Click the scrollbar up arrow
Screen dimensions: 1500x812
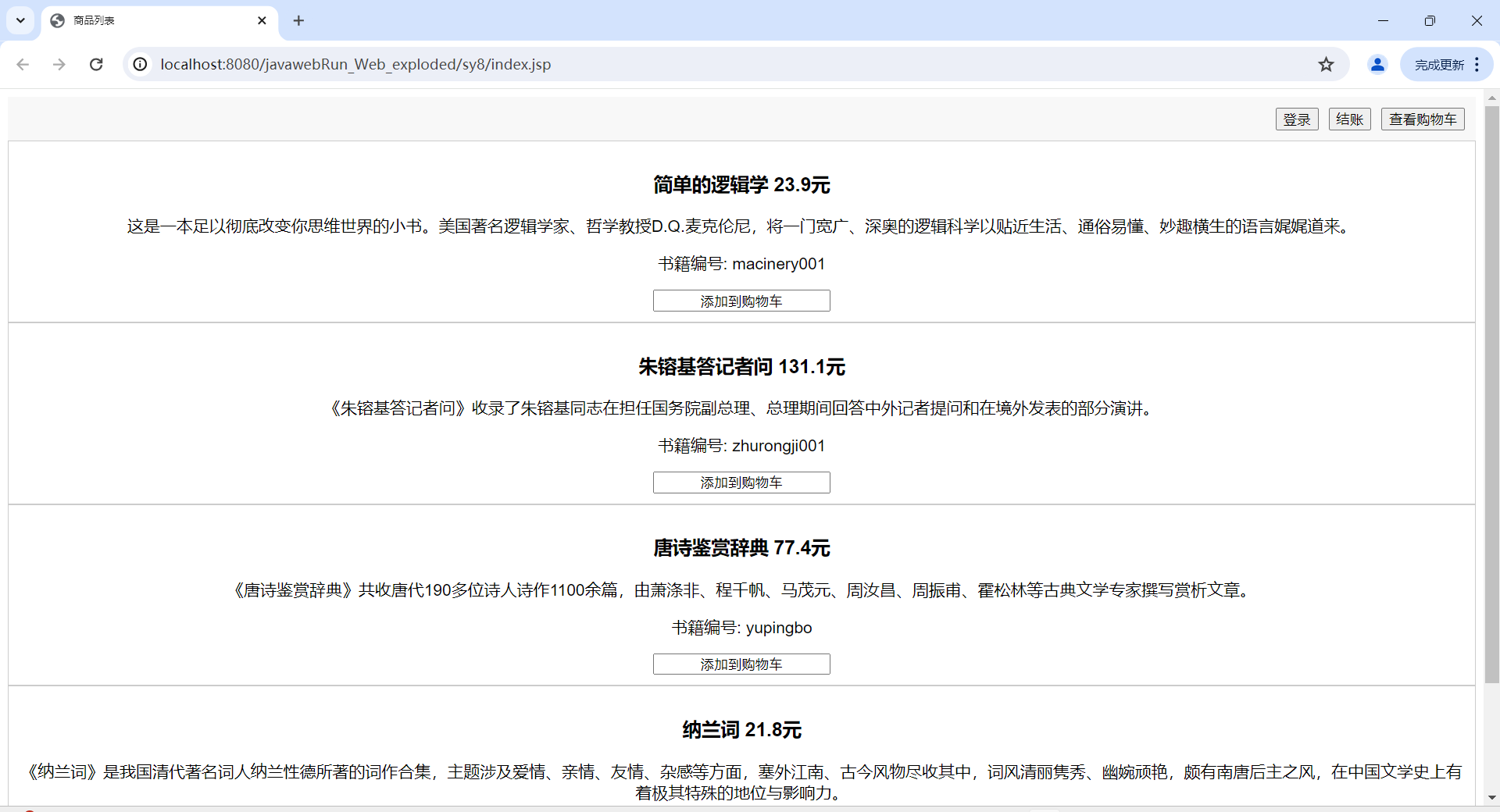(x=1492, y=98)
